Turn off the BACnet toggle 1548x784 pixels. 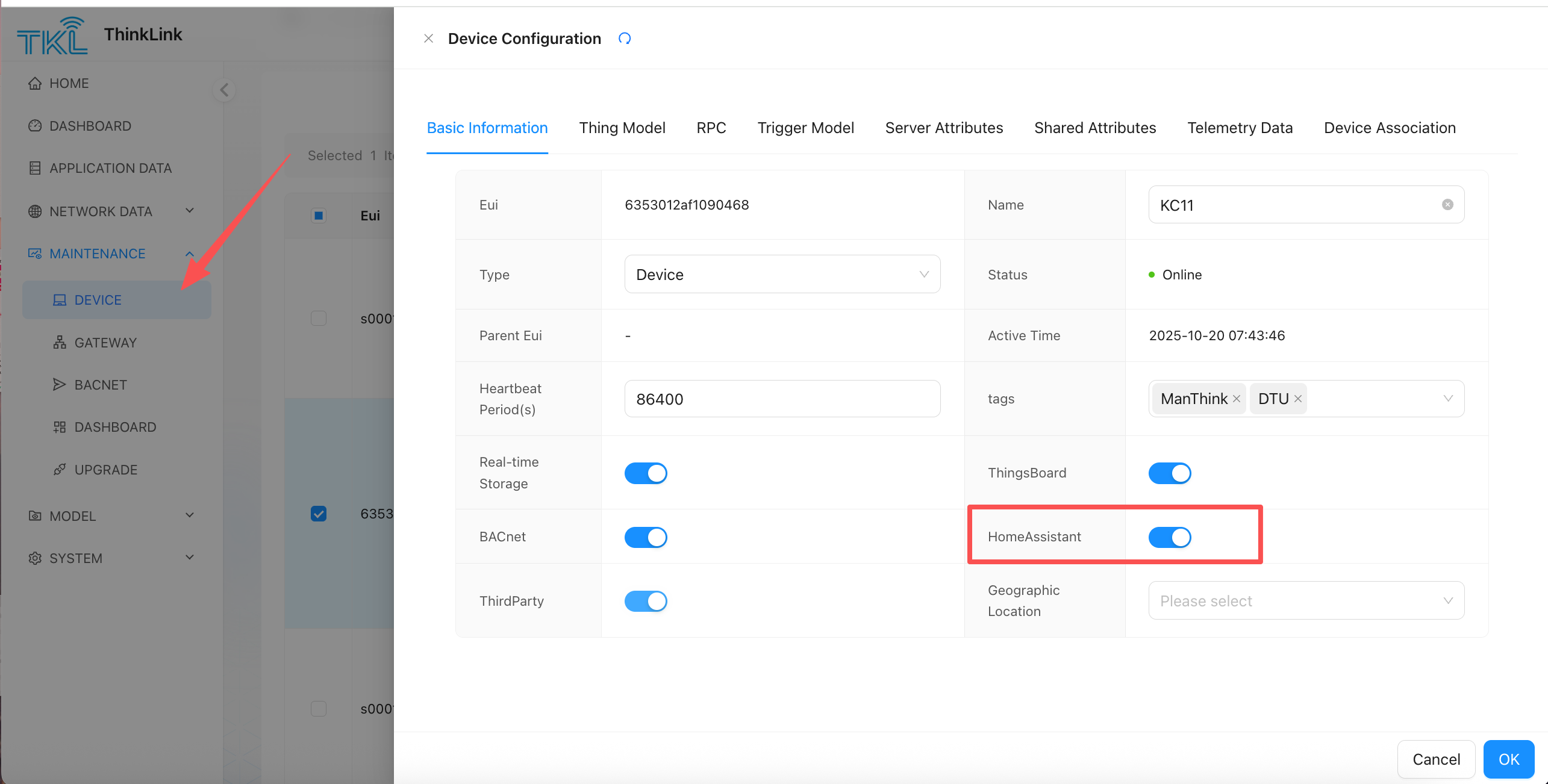coord(646,537)
